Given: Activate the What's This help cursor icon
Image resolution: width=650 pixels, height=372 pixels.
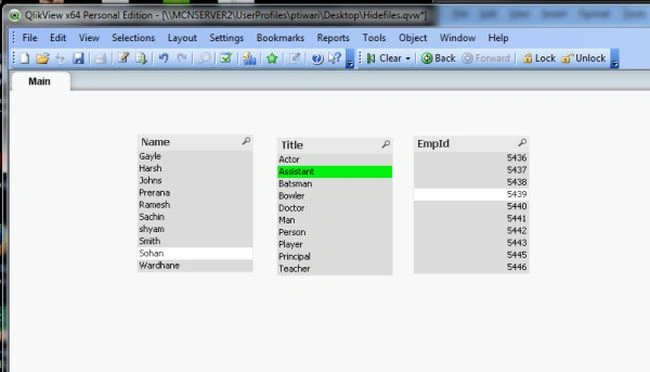Looking at the screenshot, I should 335,58.
